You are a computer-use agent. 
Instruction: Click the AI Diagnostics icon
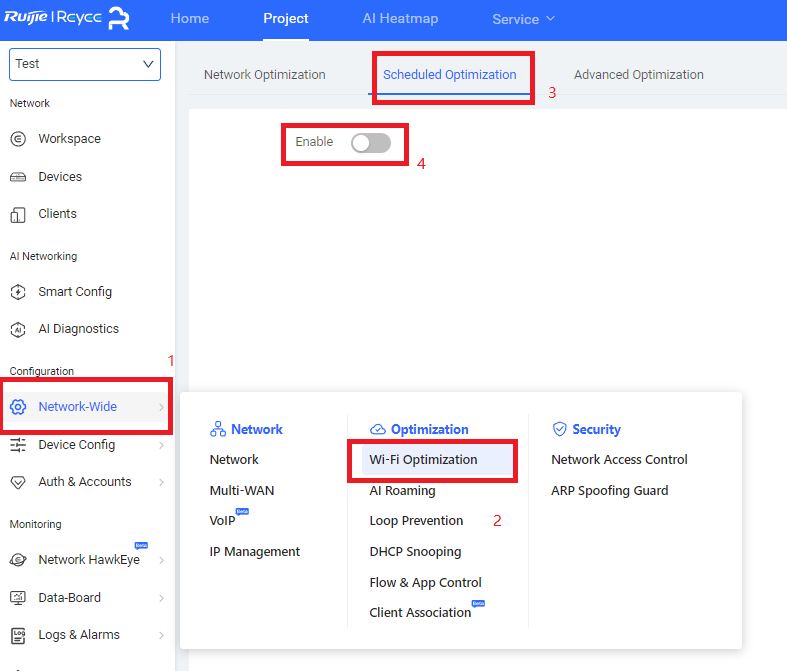click(x=18, y=329)
